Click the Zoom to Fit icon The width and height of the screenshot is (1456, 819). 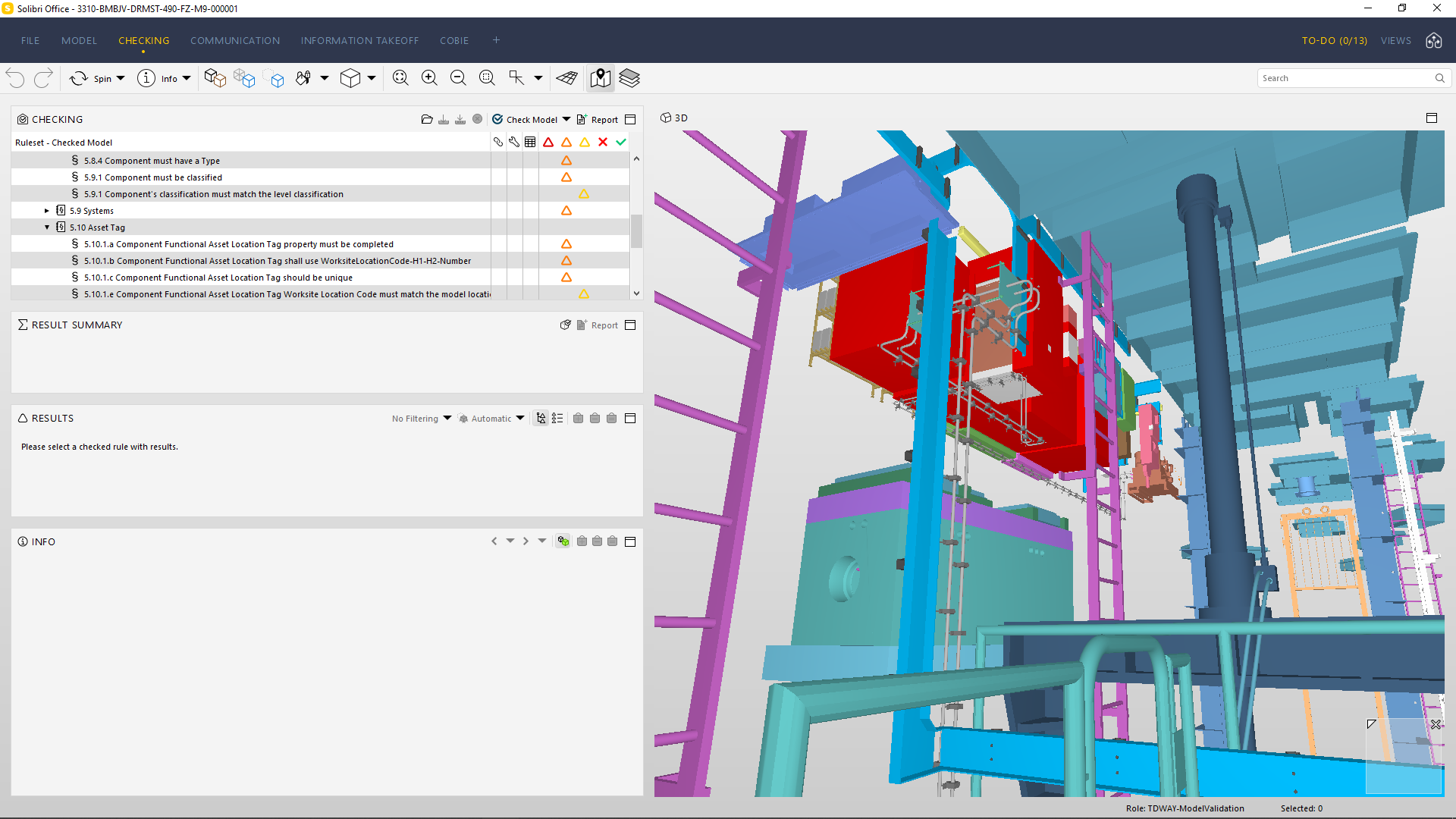pyautogui.click(x=400, y=78)
